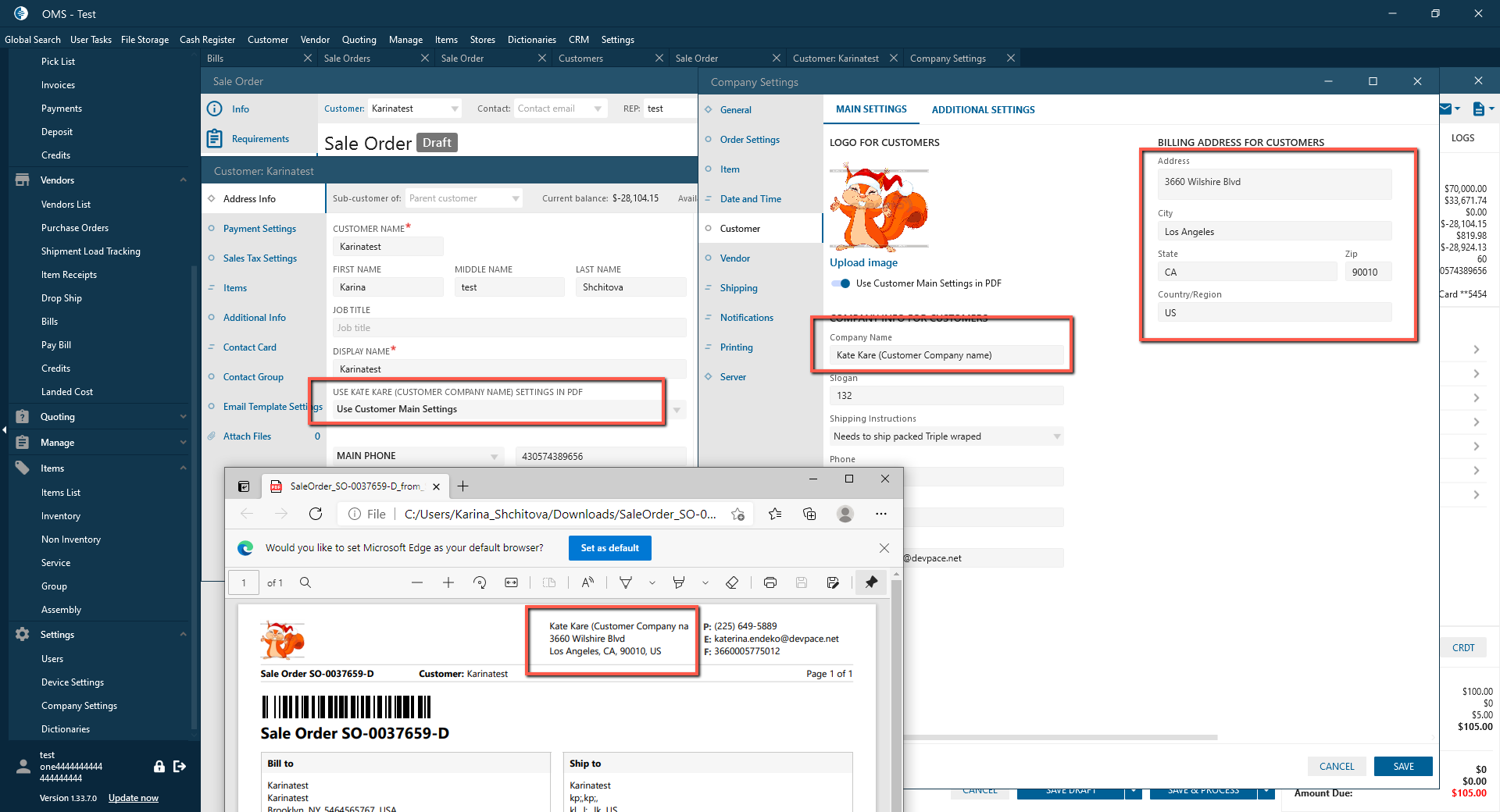Click the PDF fit to width icon
This screenshot has height=812, width=1500.
(x=511, y=582)
